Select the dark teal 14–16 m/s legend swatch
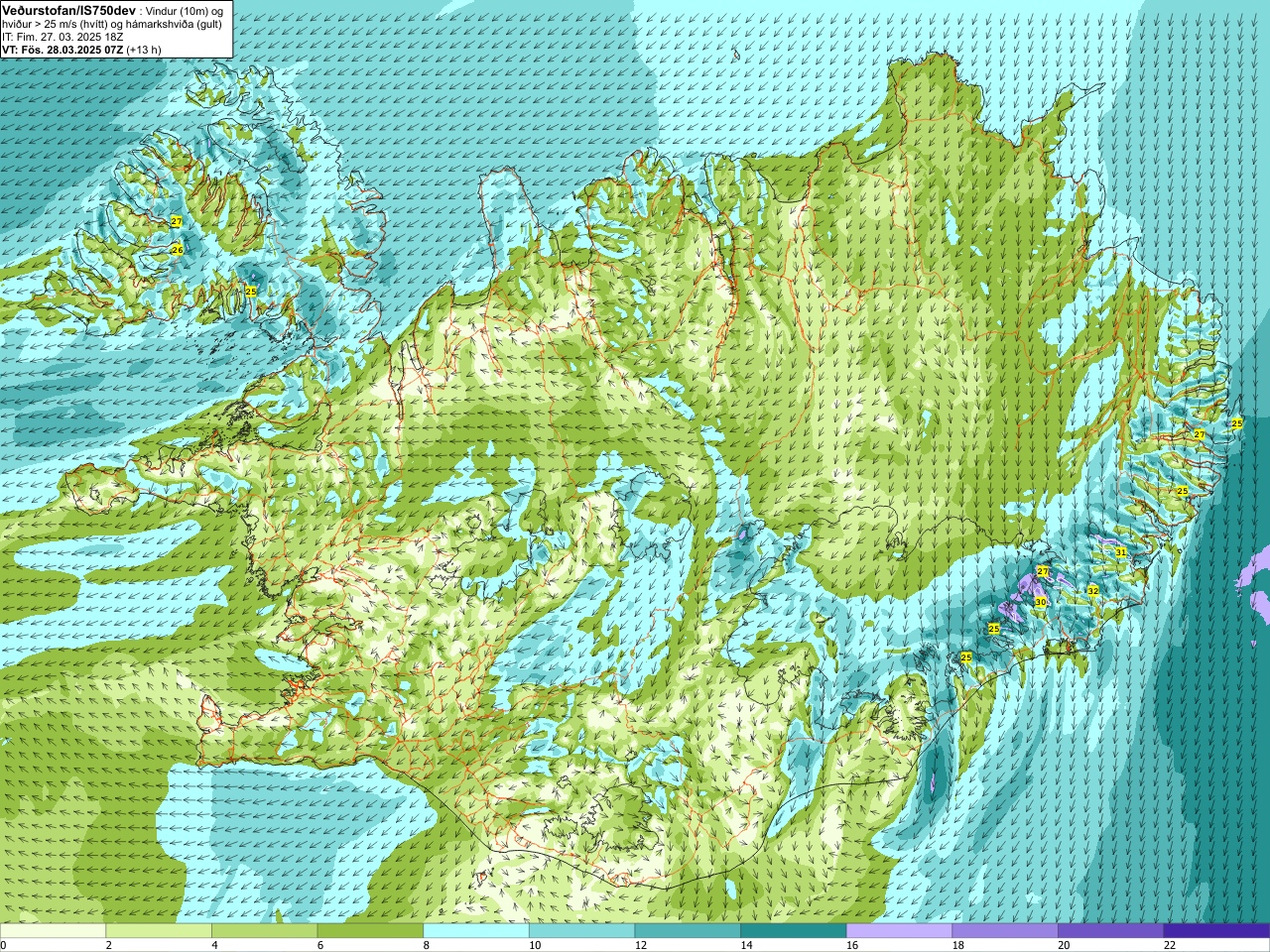The width and height of the screenshot is (1270, 952). (x=794, y=931)
